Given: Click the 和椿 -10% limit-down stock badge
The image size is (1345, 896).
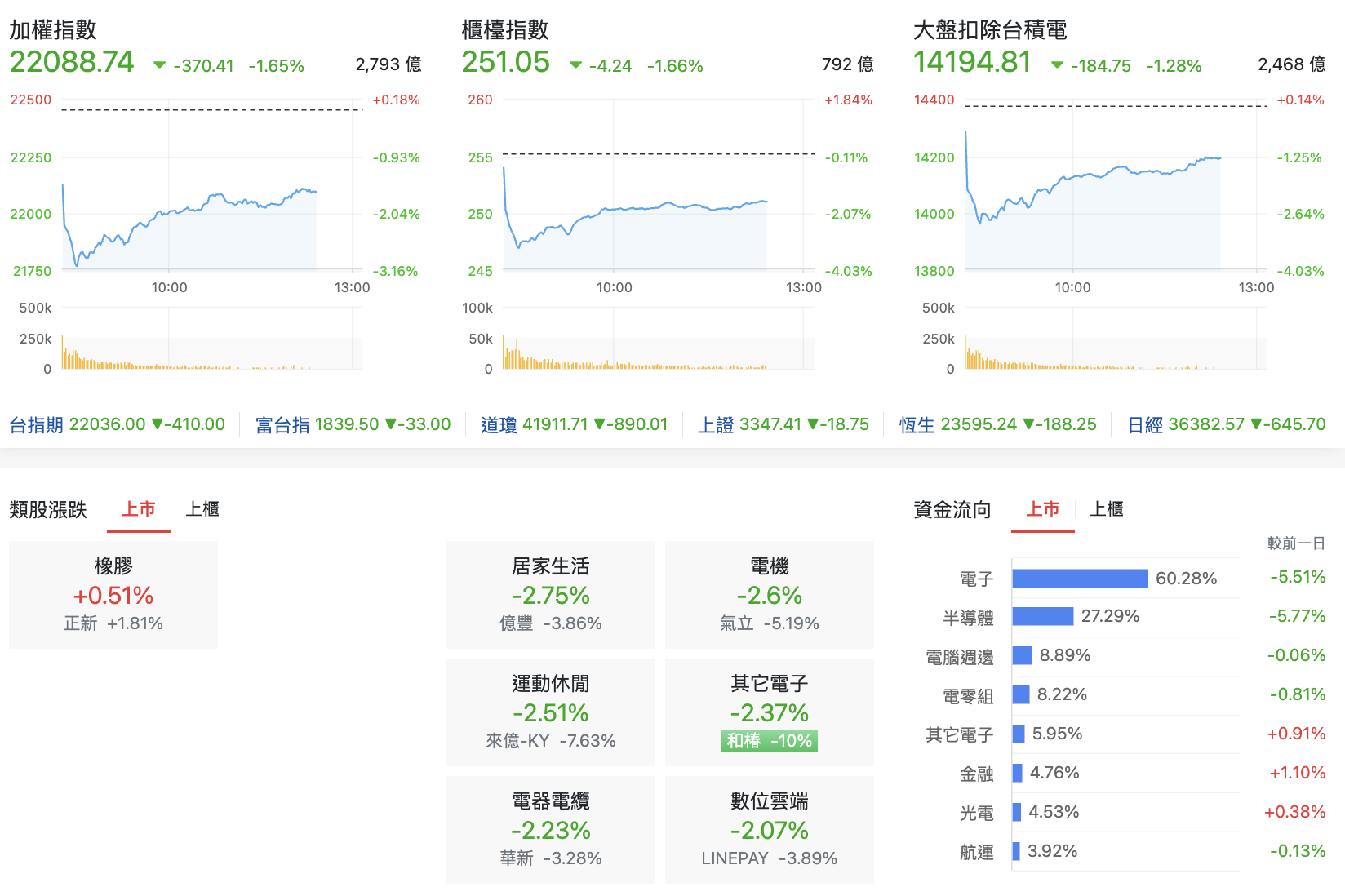Looking at the screenshot, I should coord(770,741).
